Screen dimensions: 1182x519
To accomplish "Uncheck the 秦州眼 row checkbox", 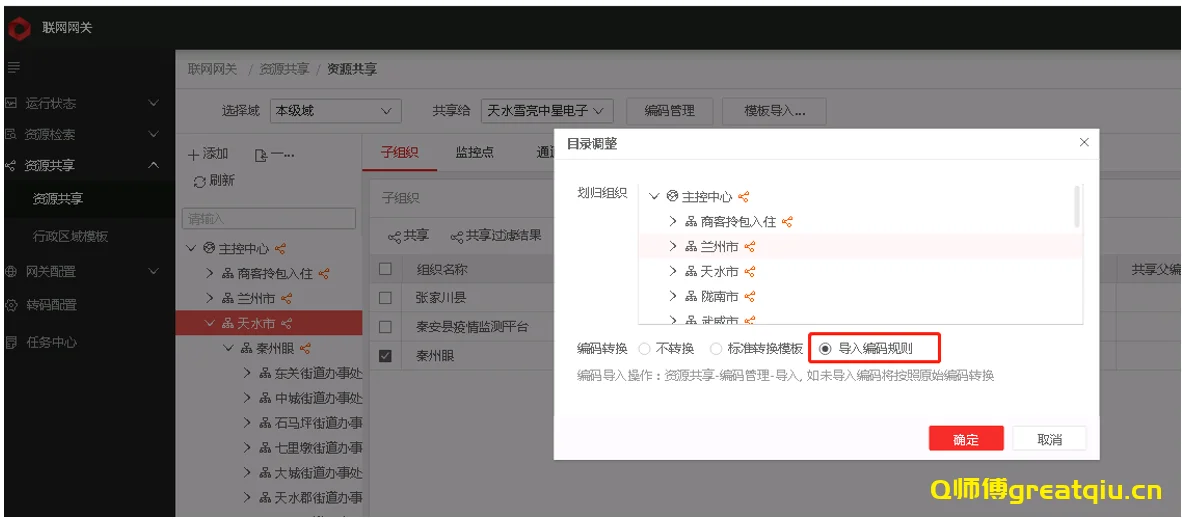I will (x=385, y=355).
